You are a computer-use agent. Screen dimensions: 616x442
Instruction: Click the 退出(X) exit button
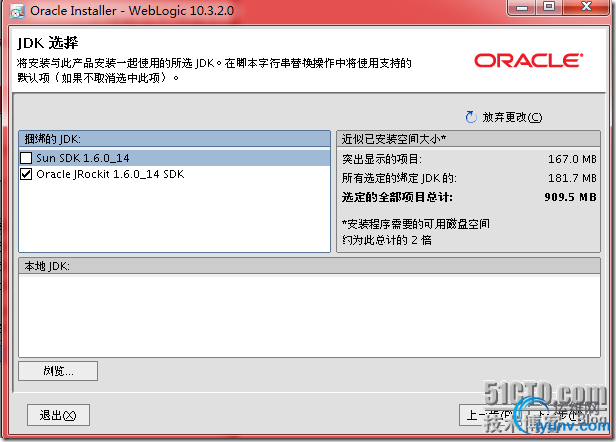click(58, 415)
